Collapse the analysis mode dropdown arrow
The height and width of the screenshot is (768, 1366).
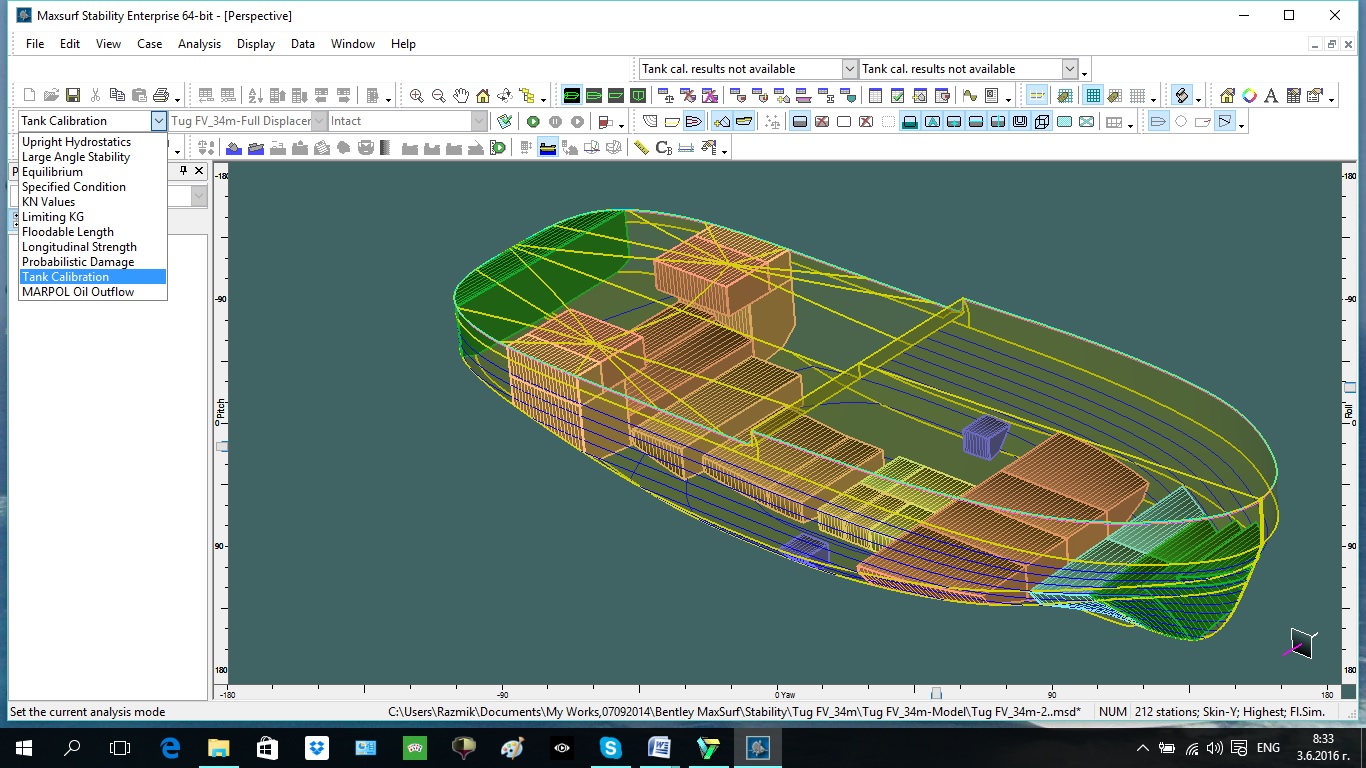(x=158, y=121)
